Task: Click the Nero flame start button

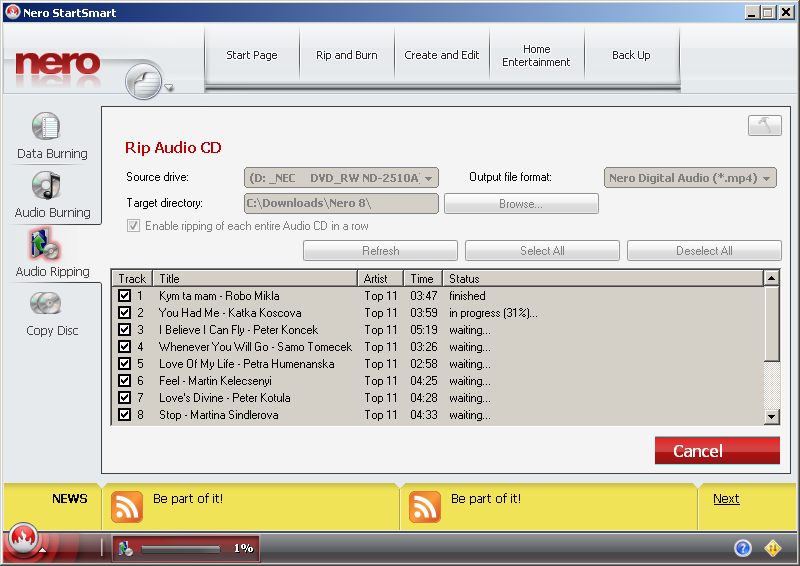Action: 23,538
